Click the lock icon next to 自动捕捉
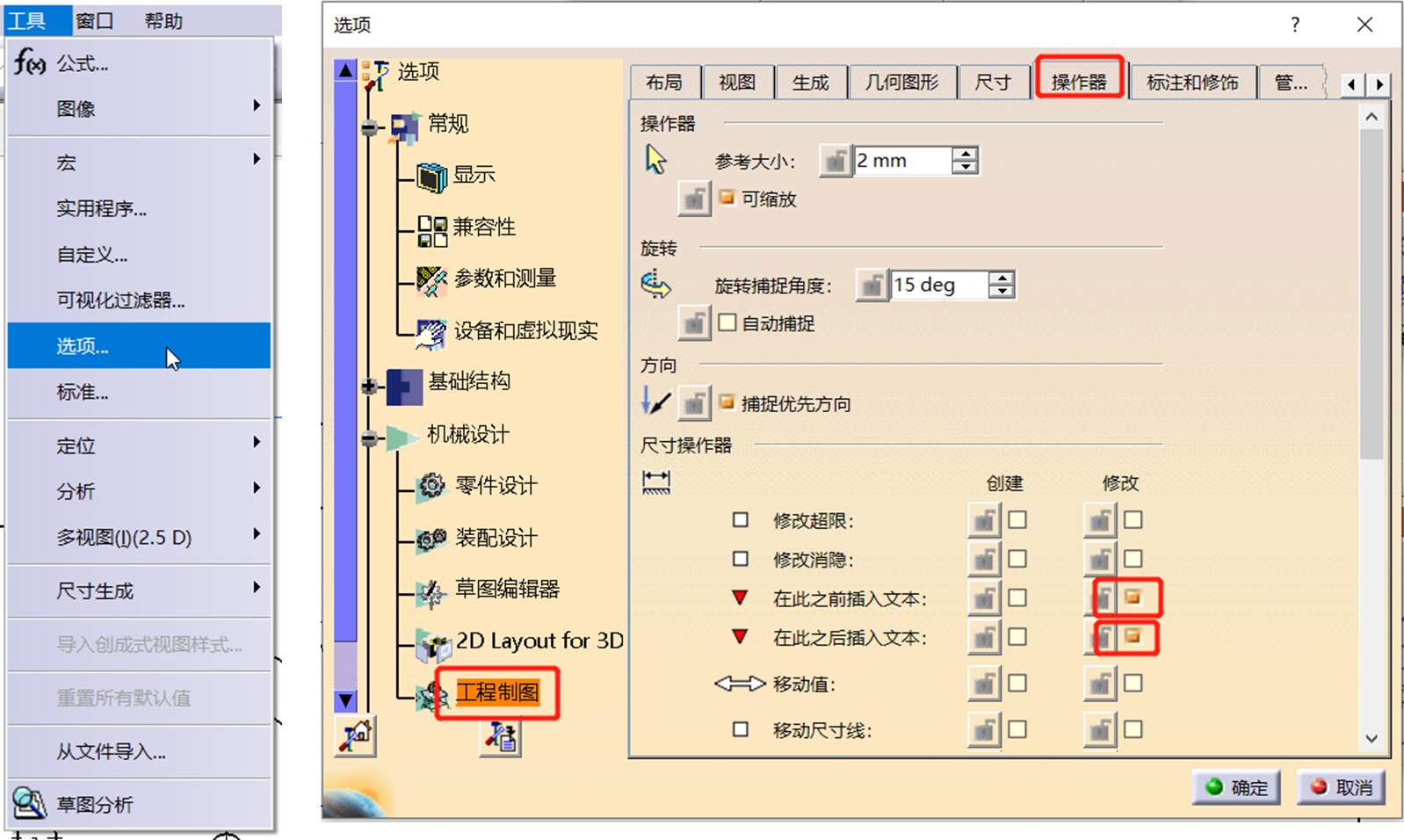 click(694, 323)
